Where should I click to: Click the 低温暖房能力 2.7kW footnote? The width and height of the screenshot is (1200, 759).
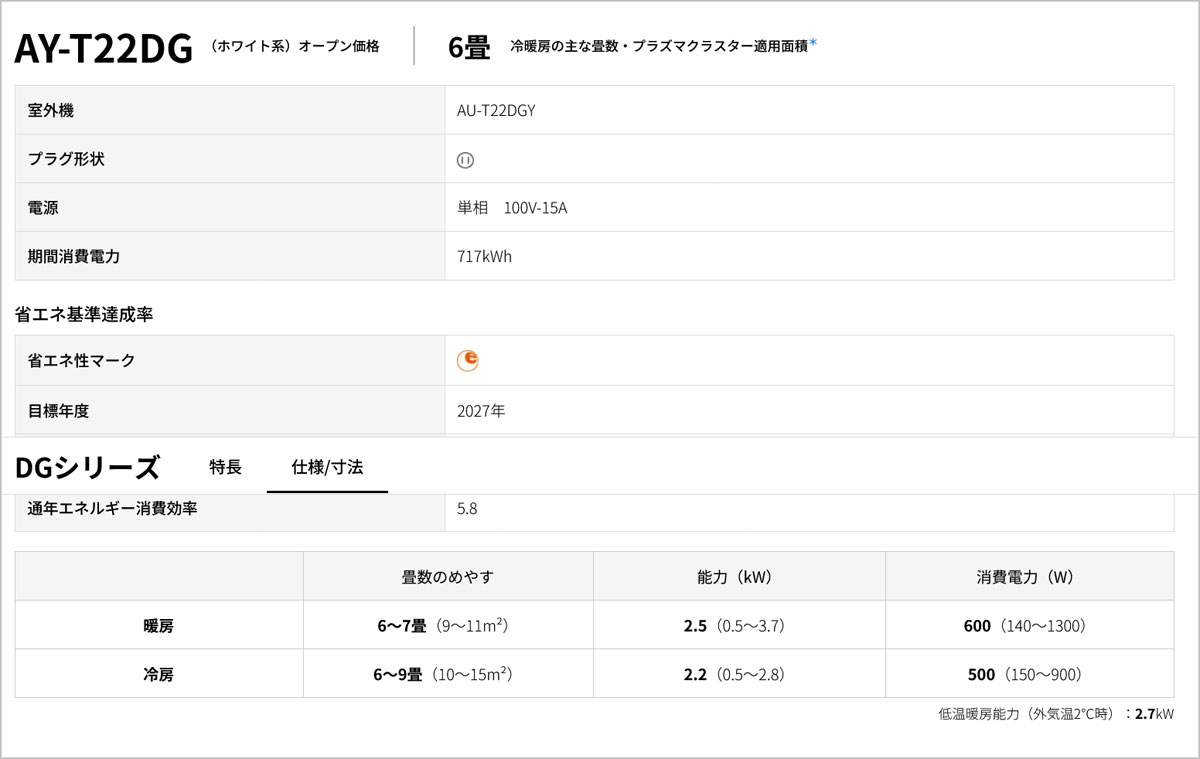click(x=1056, y=715)
